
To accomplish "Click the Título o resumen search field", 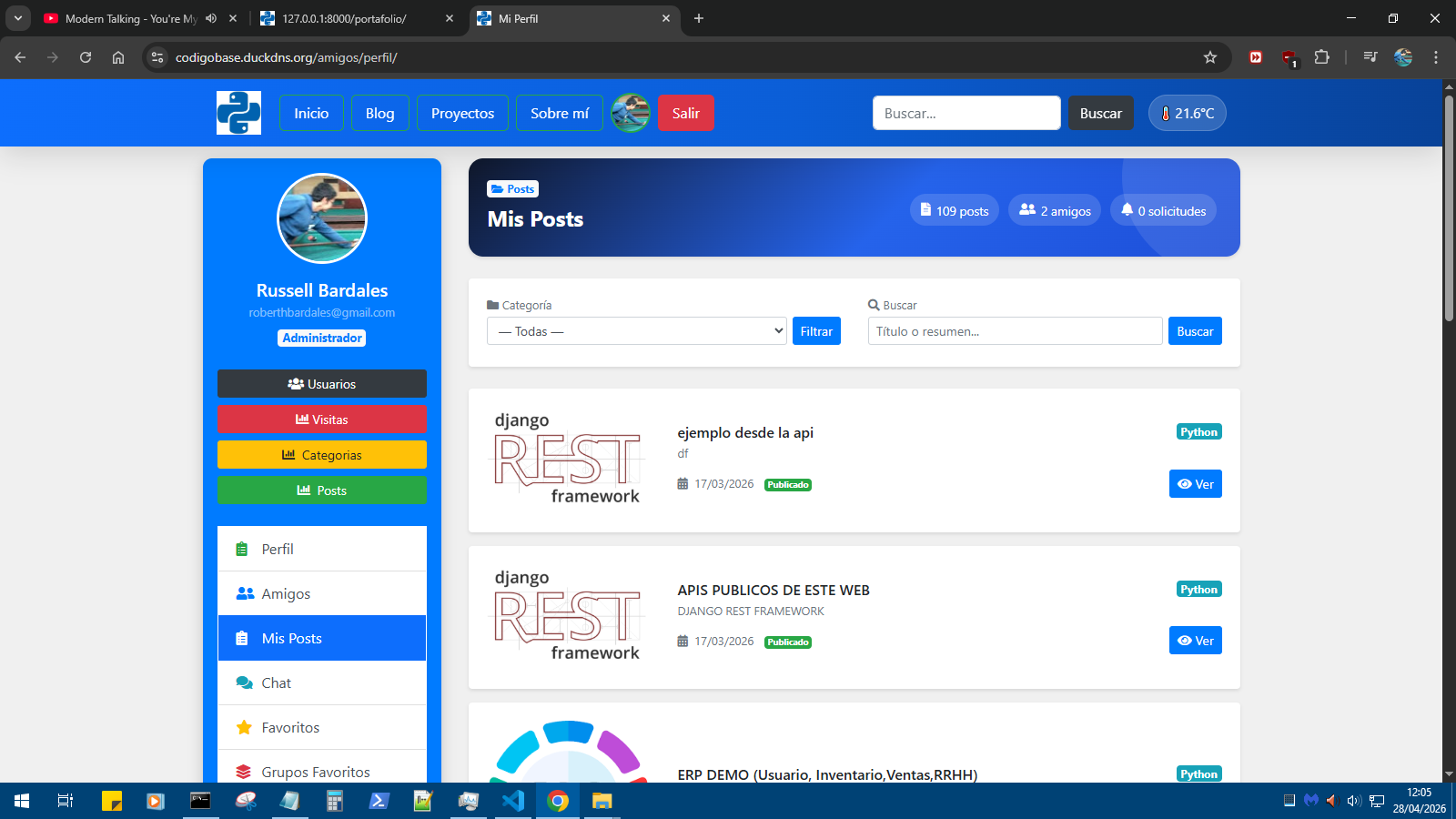I will tap(1016, 331).
